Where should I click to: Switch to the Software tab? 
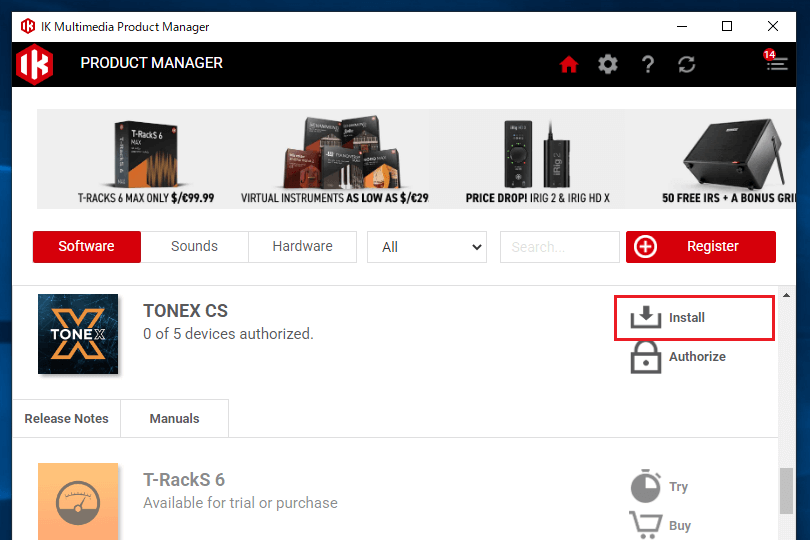point(87,246)
